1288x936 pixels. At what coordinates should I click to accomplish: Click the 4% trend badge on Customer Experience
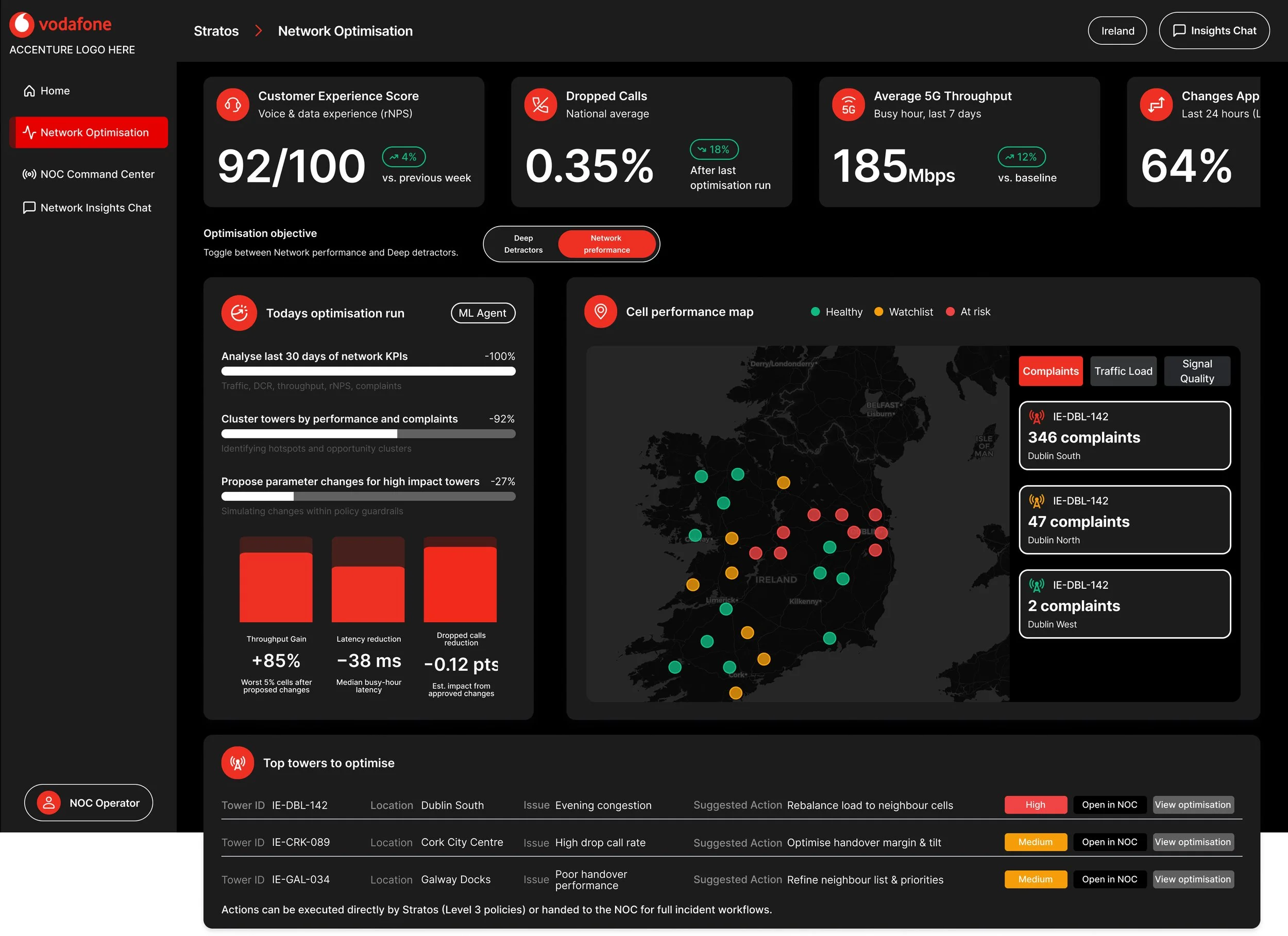pos(404,157)
